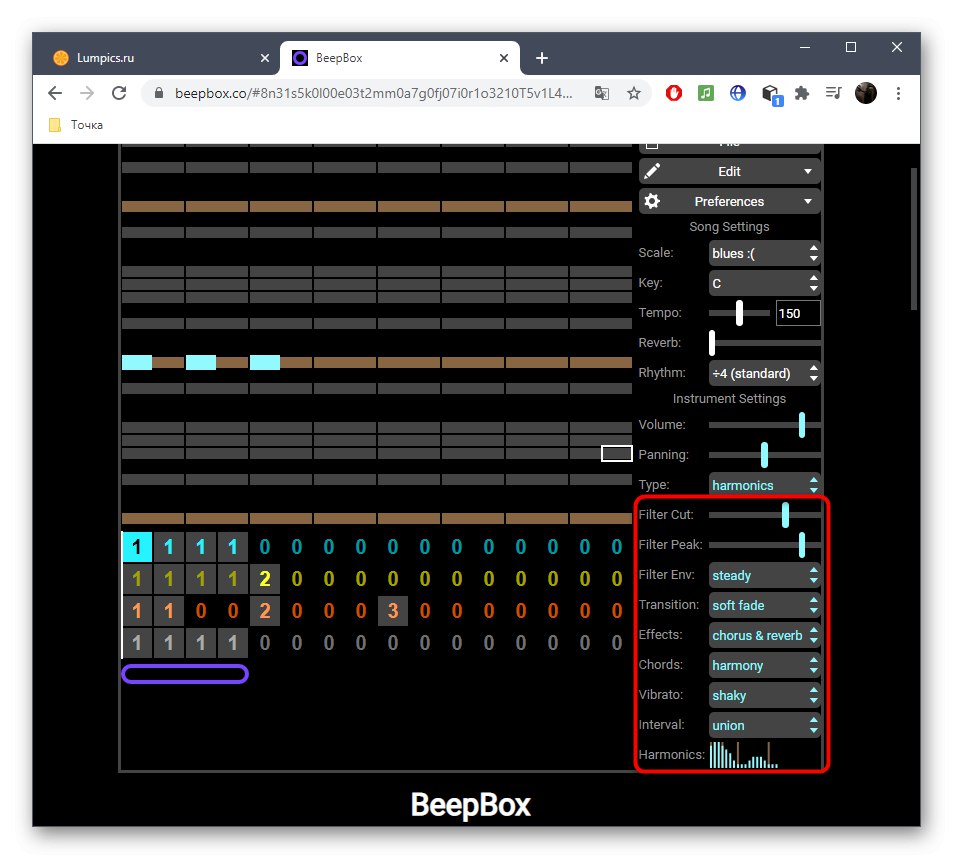Click the purple loop bar under patterns
953x859 pixels.
[185, 674]
